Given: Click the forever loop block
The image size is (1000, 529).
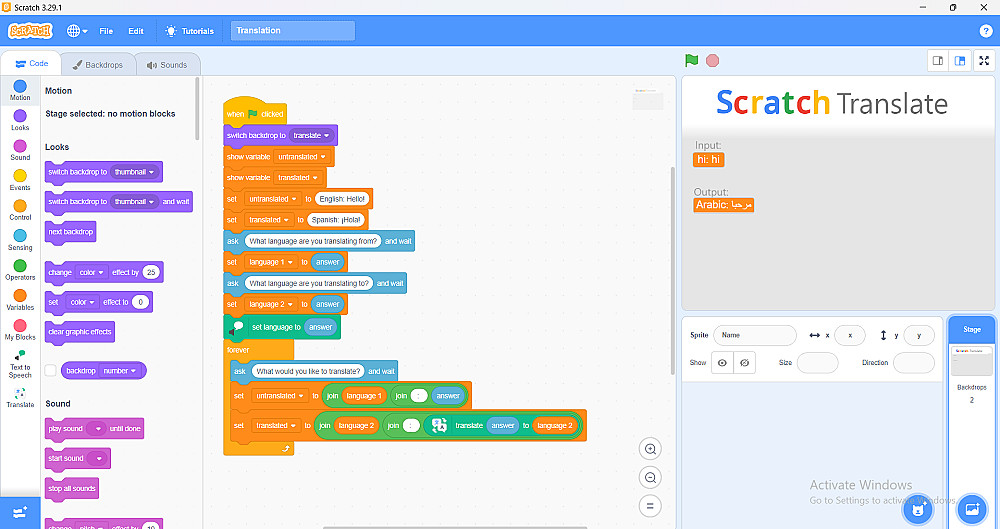Looking at the screenshot, I should (238, 350).
